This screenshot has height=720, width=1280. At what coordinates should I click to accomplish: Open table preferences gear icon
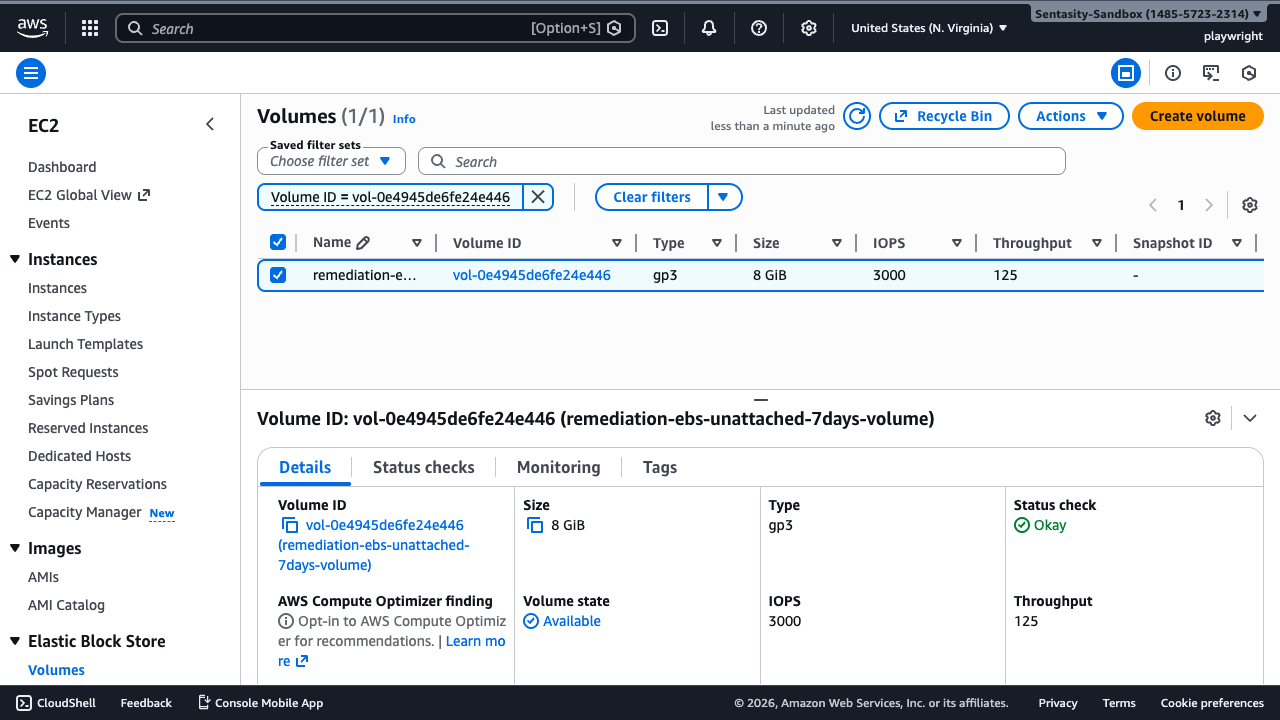[x=1249, y=205]
